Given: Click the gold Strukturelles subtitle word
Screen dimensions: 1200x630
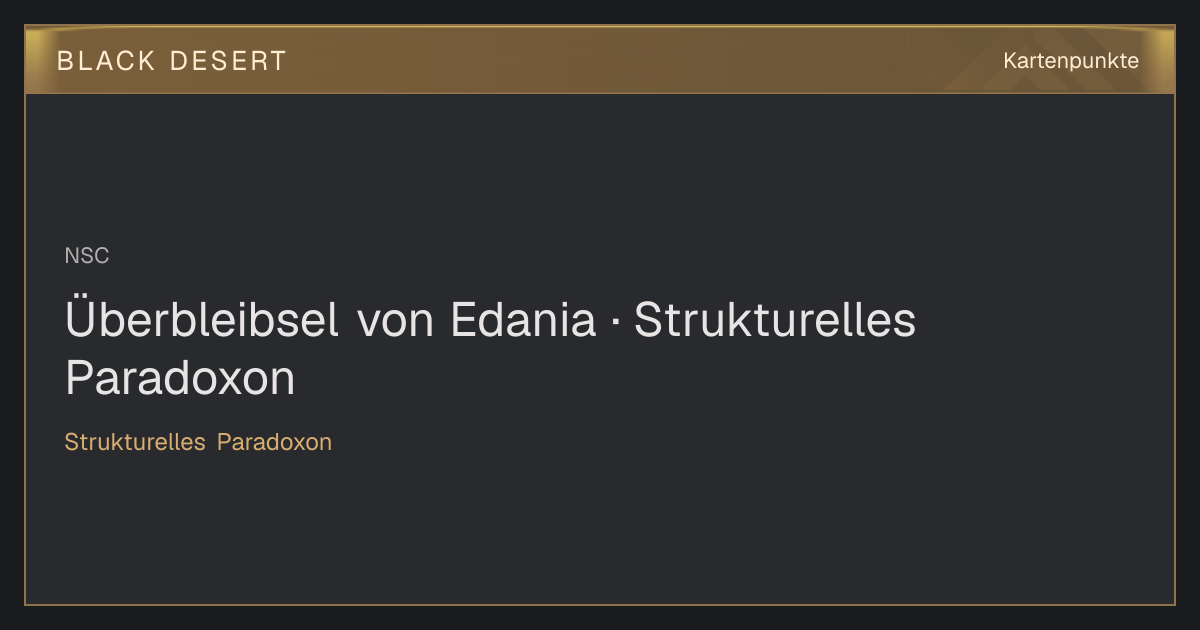Looking at the screenshot, I should point(135,442).
